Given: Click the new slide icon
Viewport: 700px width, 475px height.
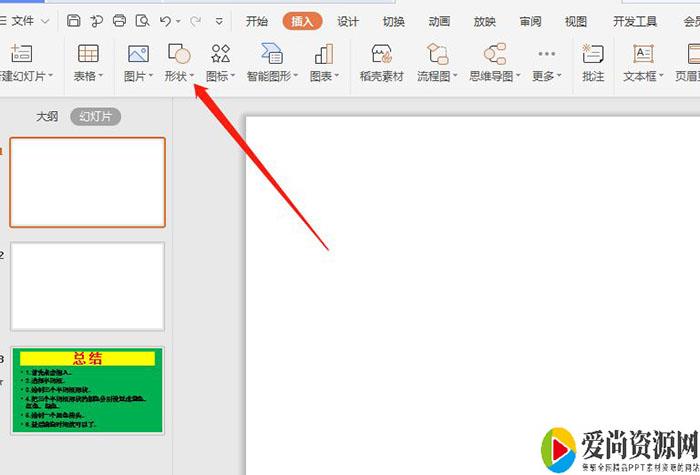Looking at the screenshot, I should point(21,53).
